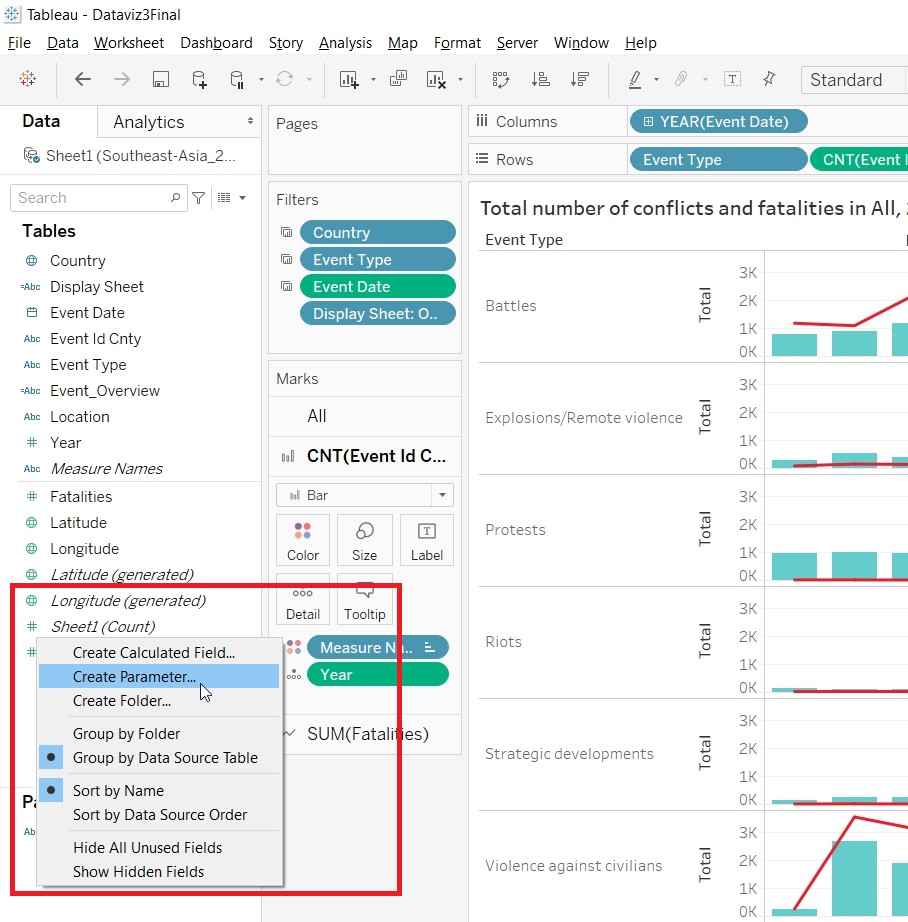
Task: Open the Standard fit dropdown
Action: coord(853,80)
